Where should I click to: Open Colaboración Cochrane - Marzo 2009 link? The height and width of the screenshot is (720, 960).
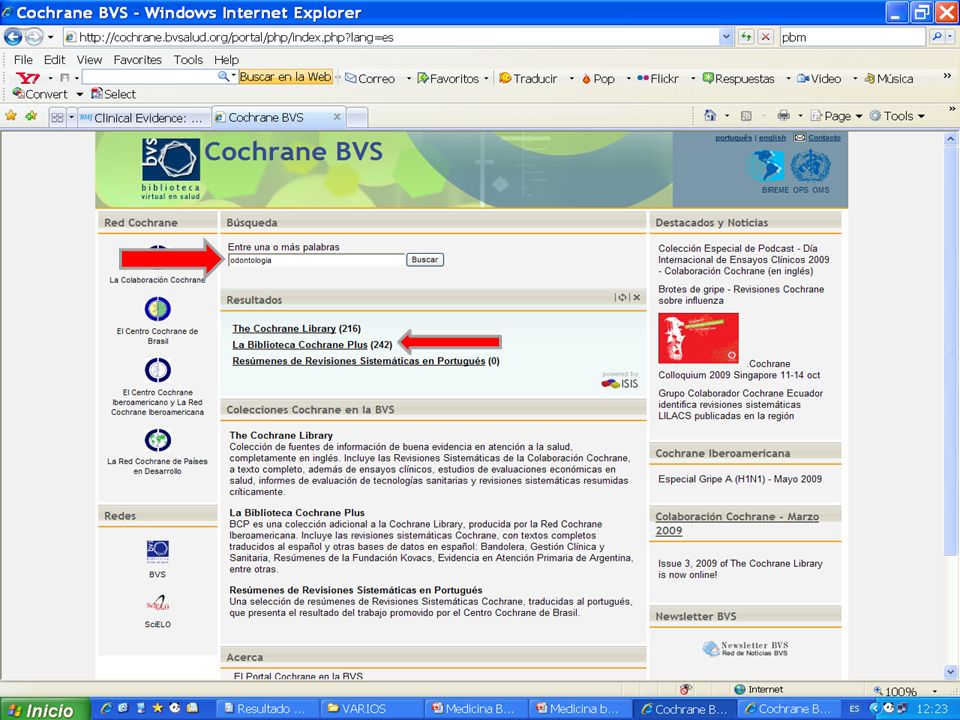[x=737, y=523]
